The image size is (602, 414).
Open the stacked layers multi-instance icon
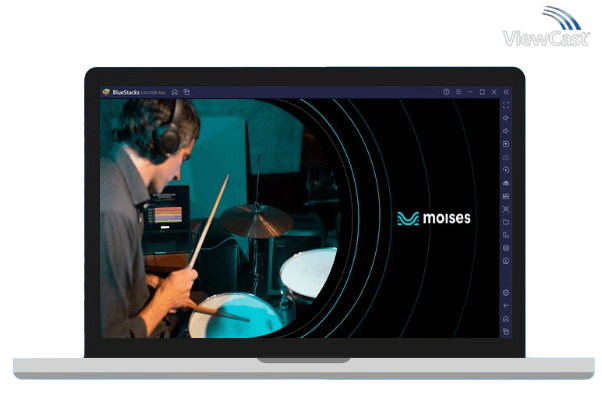click(x=506, y=248)
